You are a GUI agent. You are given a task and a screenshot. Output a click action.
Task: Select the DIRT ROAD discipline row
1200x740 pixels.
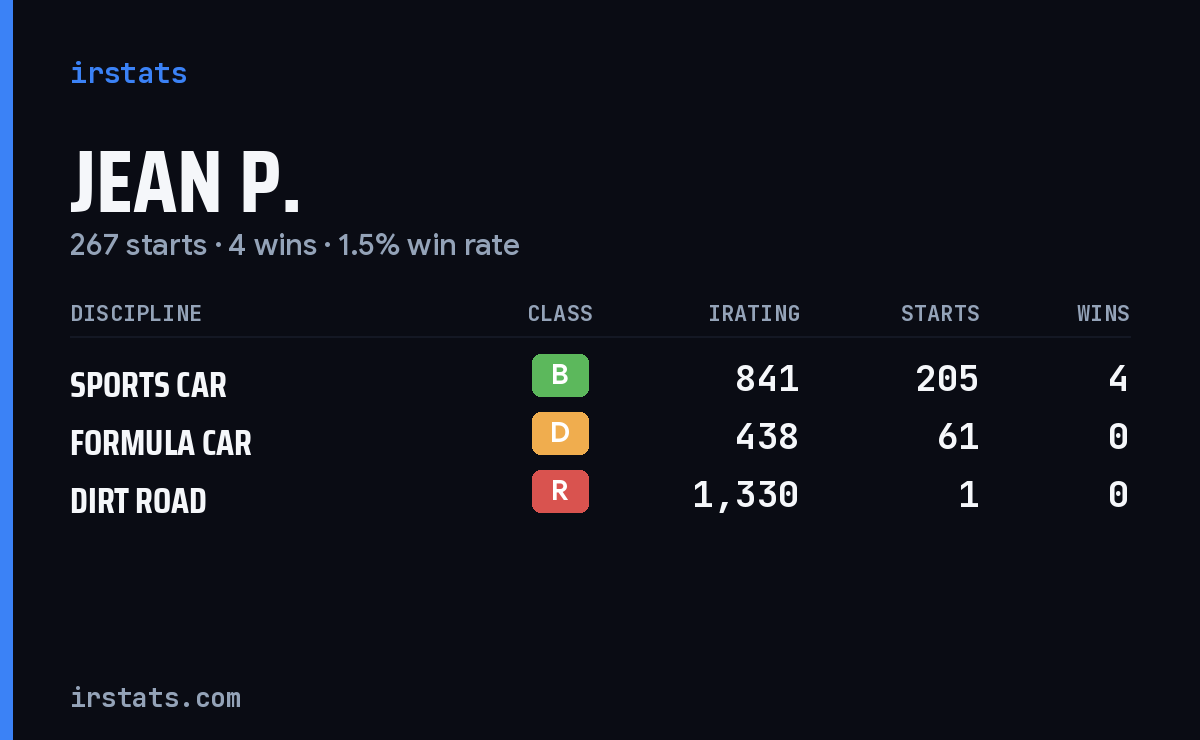tap(600, 494)
